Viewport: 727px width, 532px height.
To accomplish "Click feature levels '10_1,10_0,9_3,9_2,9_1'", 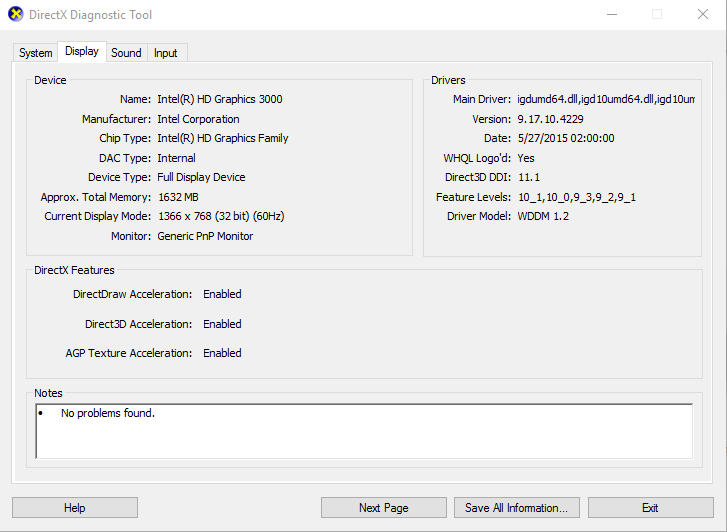I will 577,197.
